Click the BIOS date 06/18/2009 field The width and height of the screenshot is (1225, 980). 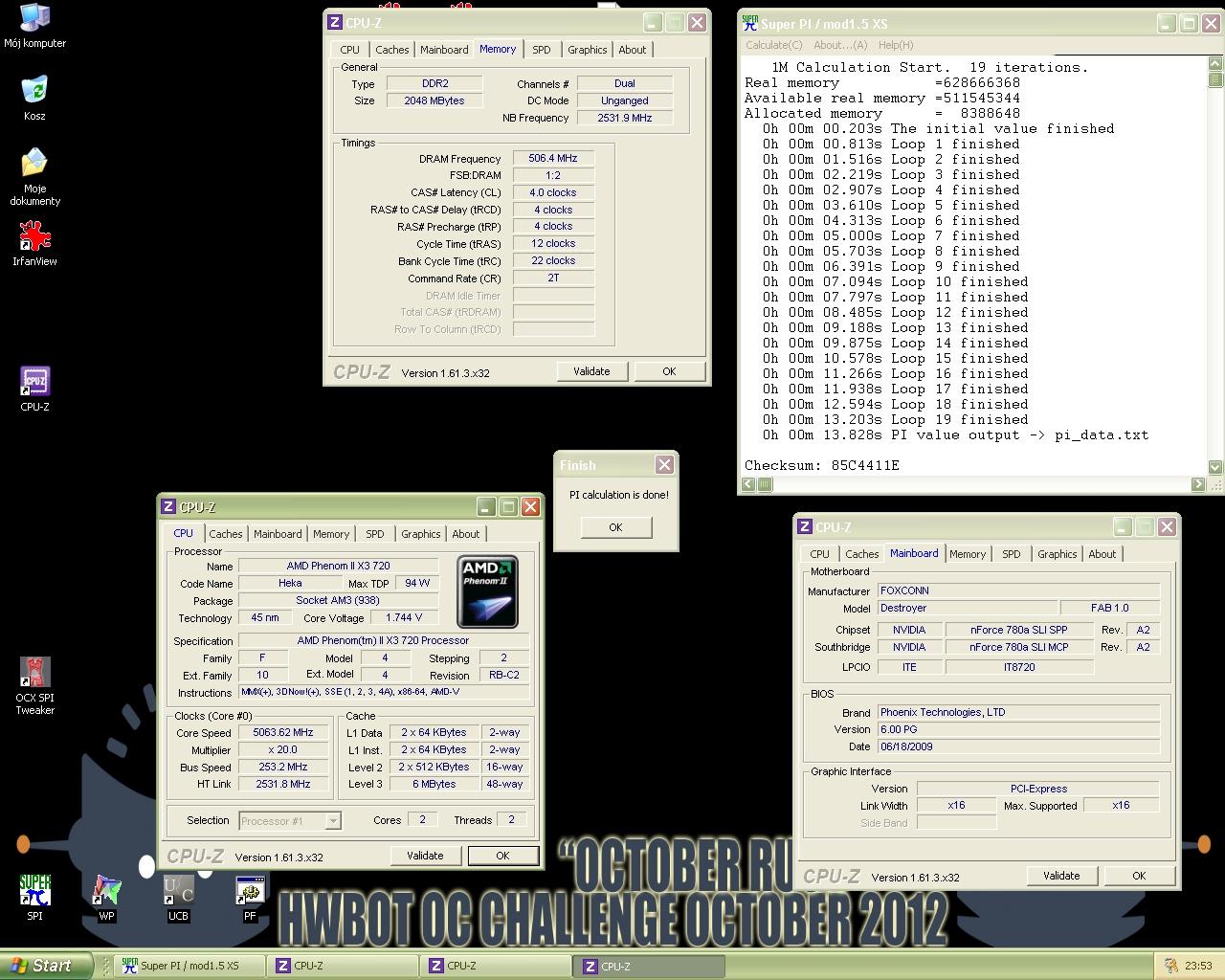click(1018, 746)
